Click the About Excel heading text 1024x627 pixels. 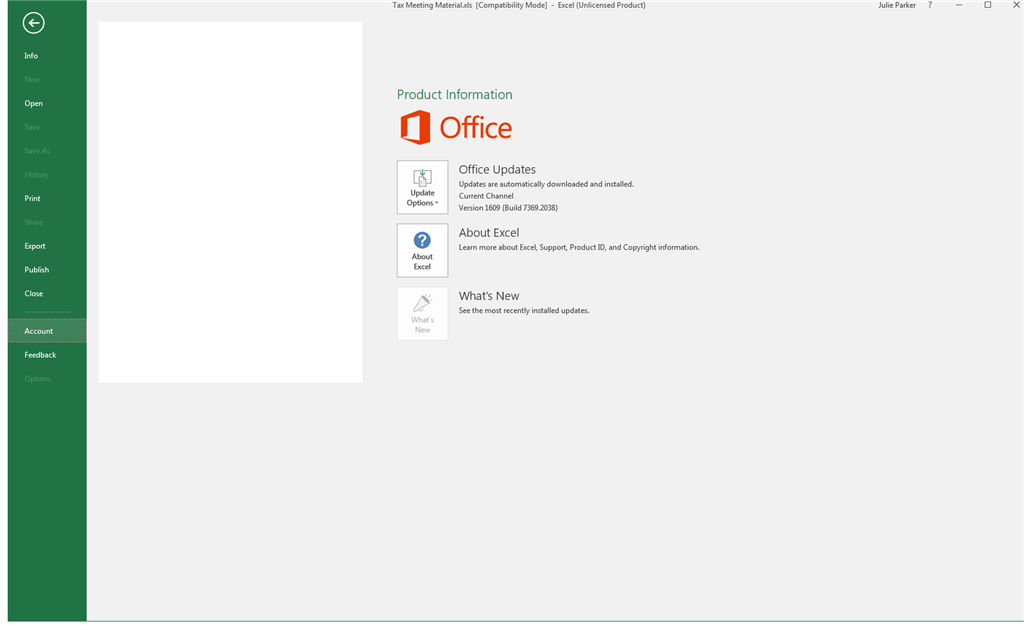click(x=488, y=233)
